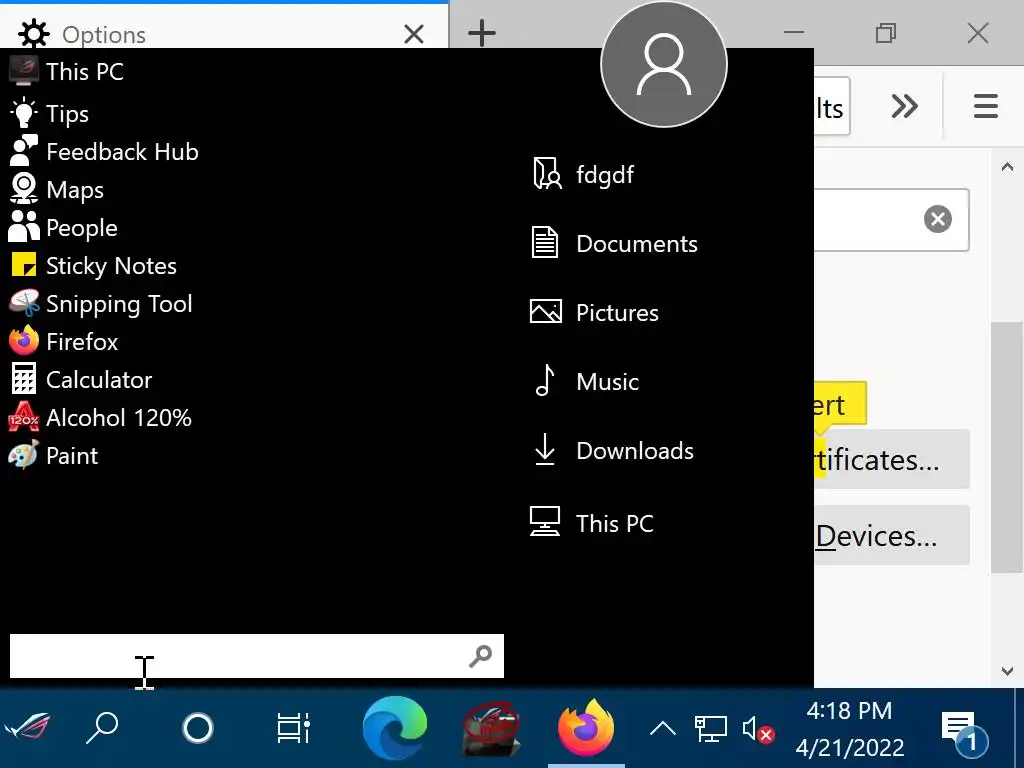Click the Firefox vertical scrollbar thumb
This screenshot has height=768, width=1024.
[1007, 447]
